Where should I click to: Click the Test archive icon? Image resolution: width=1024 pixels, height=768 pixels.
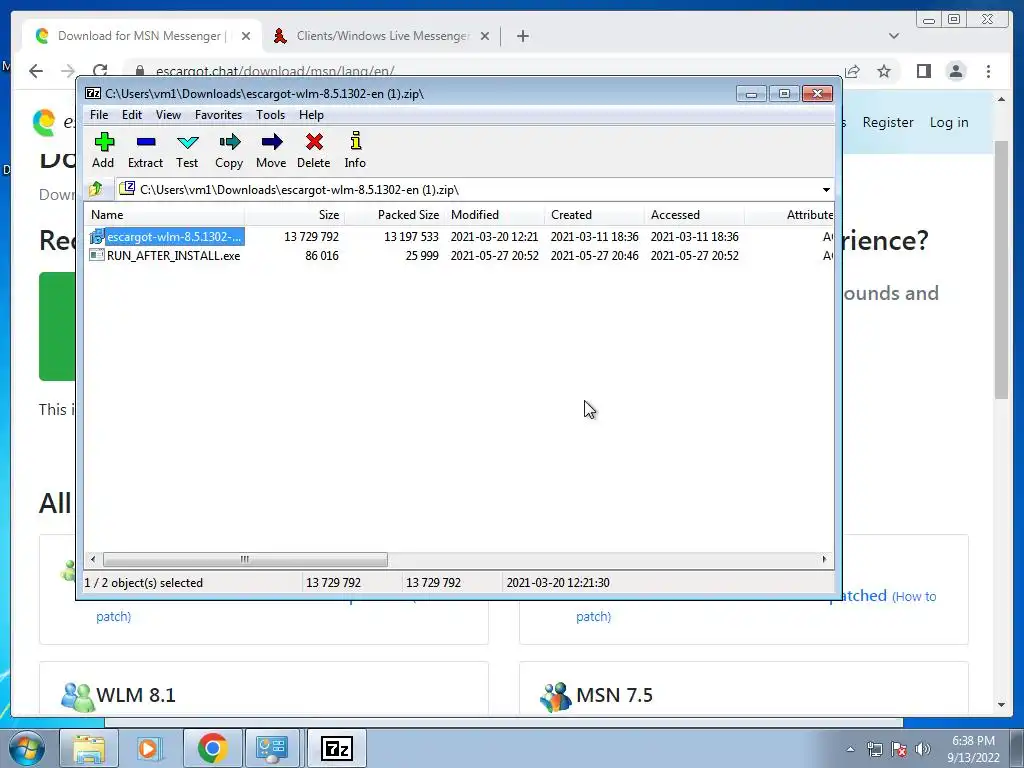187,150
